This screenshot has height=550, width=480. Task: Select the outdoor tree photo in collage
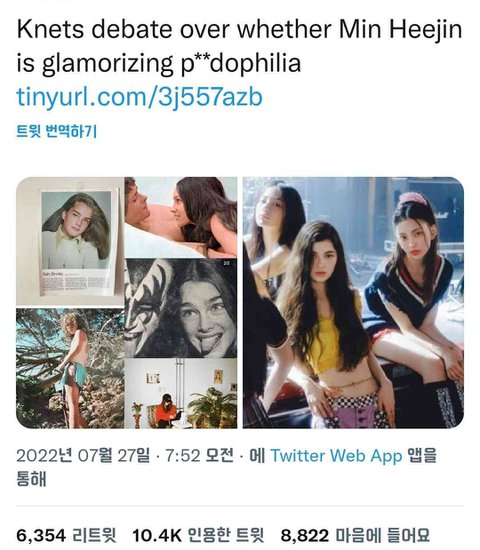pyautogui.click(x=70, y=368)
